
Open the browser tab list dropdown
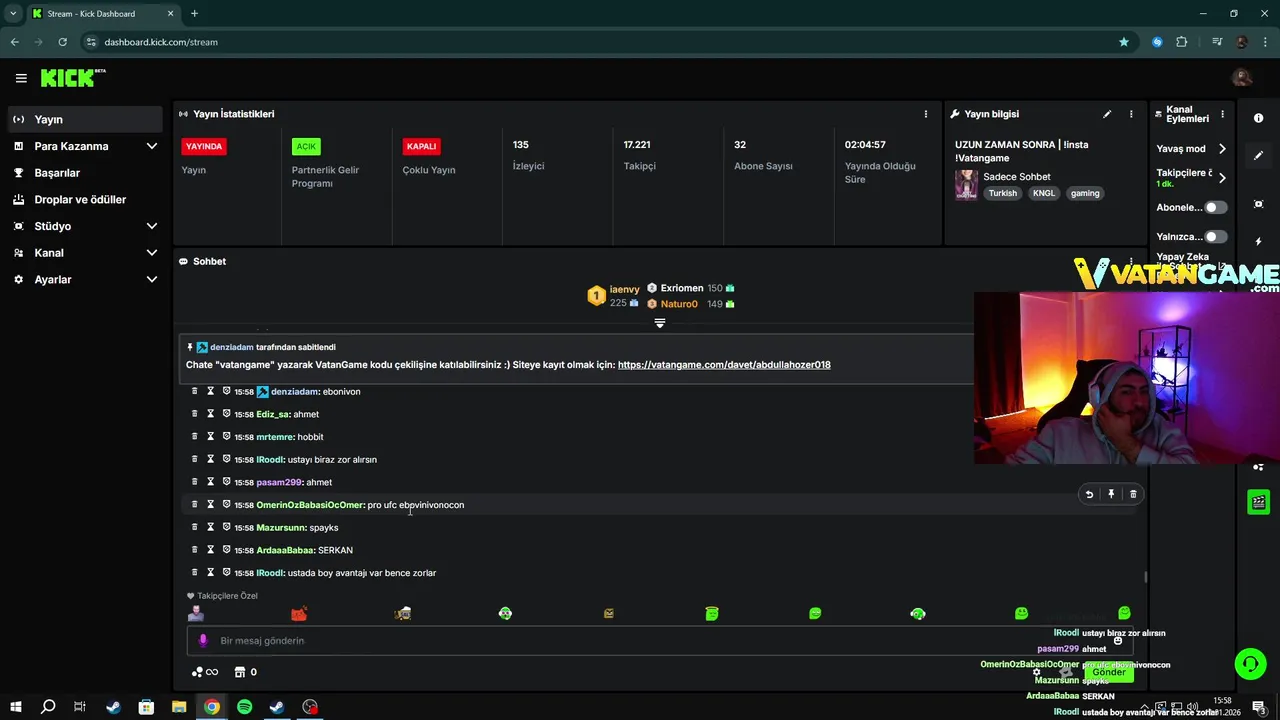(x=12, y=14)
